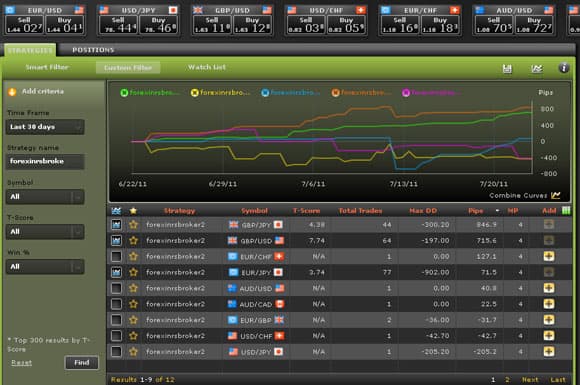The width and height of the screenshot is (580, 385).
Task: Check the USD/CHF strategy chart checkbox
Action: click(x=116, y=335)
